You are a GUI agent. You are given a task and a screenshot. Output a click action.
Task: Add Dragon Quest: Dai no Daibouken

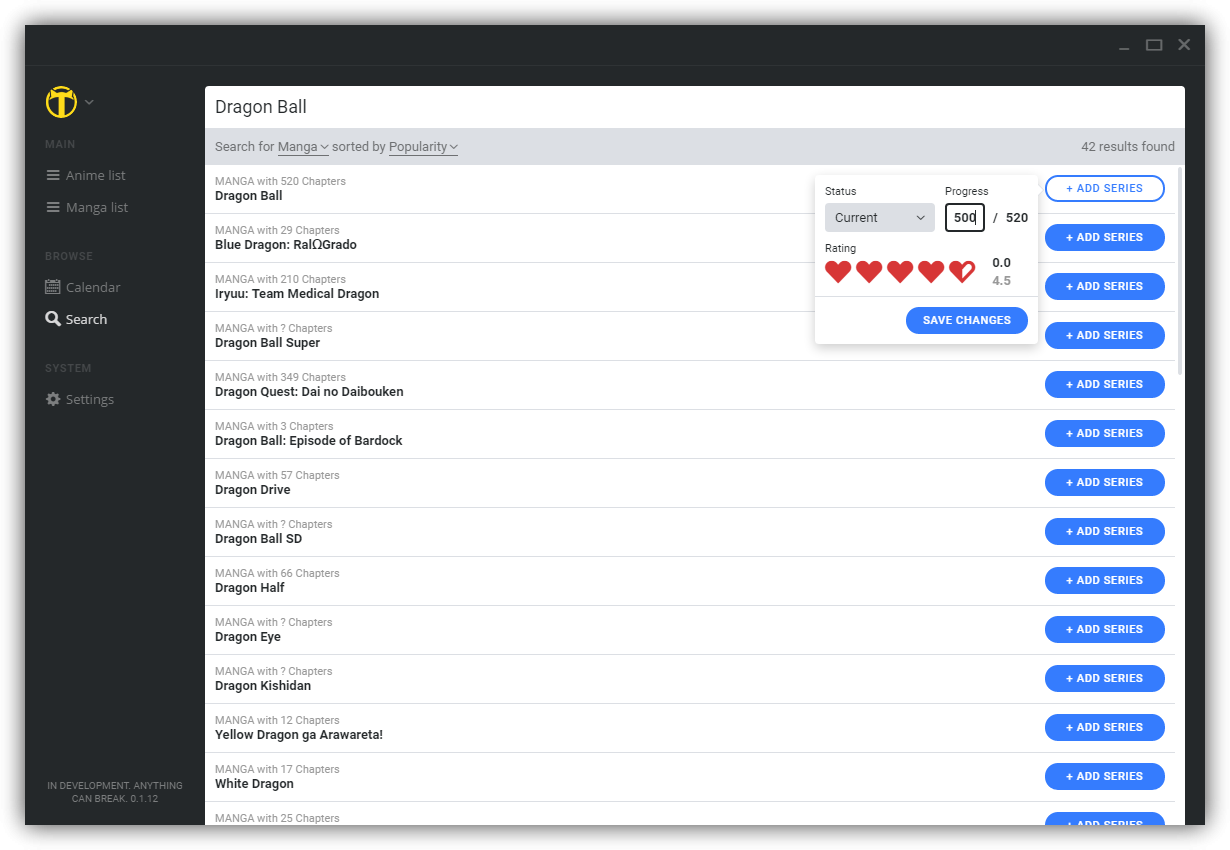pyautogui.click(x=1105, y=384)
